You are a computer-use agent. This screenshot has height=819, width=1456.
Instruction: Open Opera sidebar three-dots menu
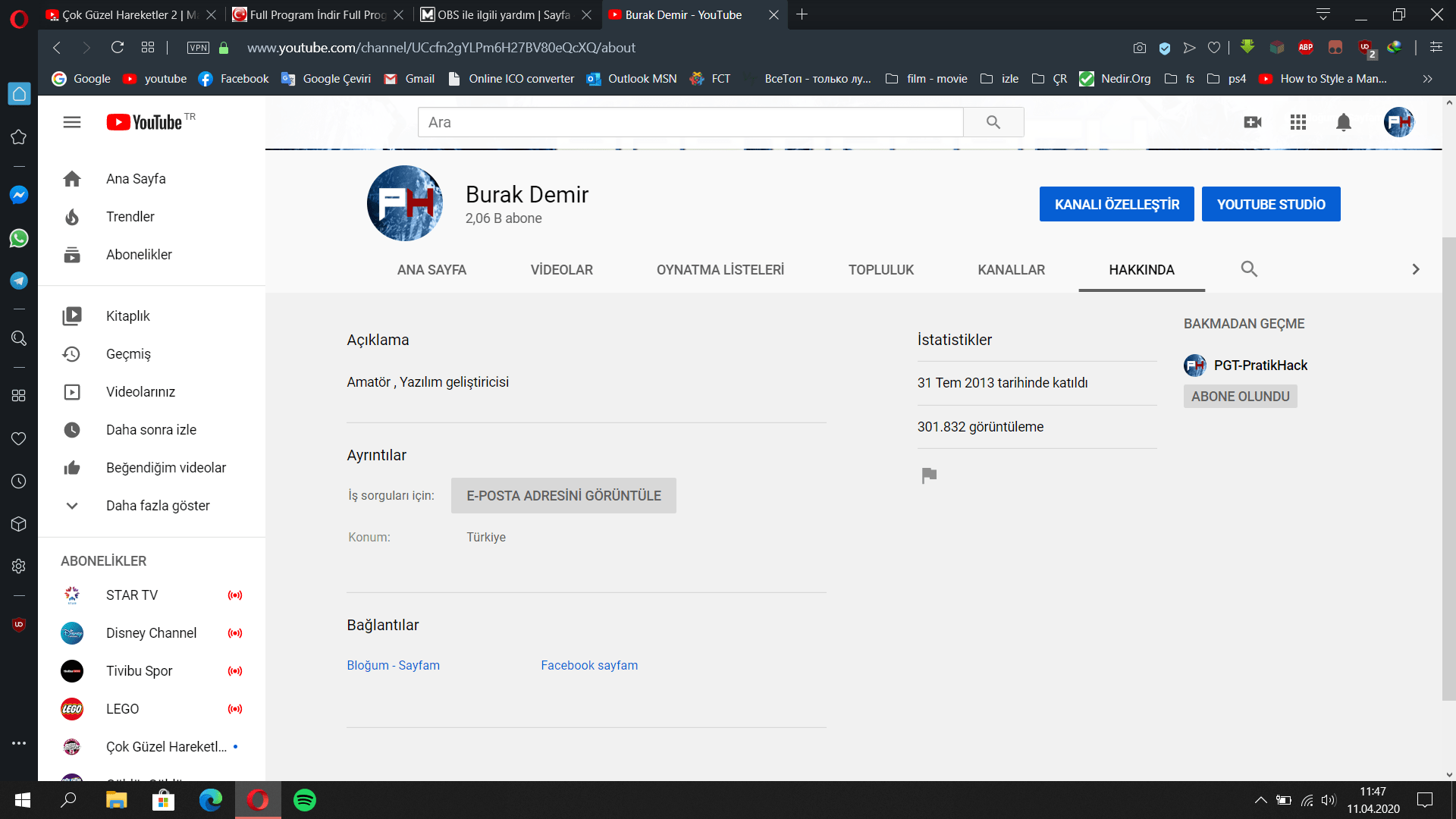point(19,743)
